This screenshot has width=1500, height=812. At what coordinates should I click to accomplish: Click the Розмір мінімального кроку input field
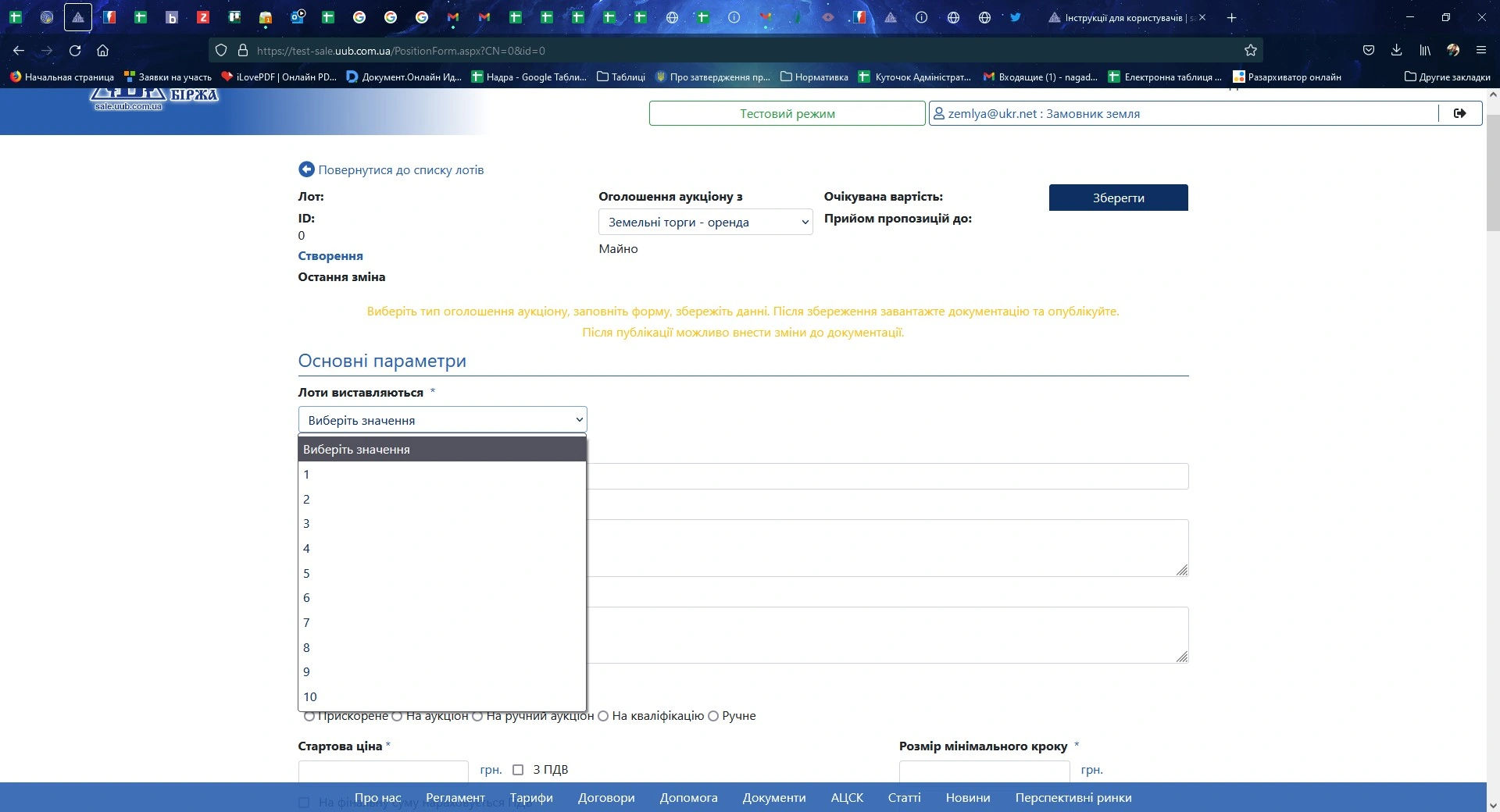[x=984, y=771]
